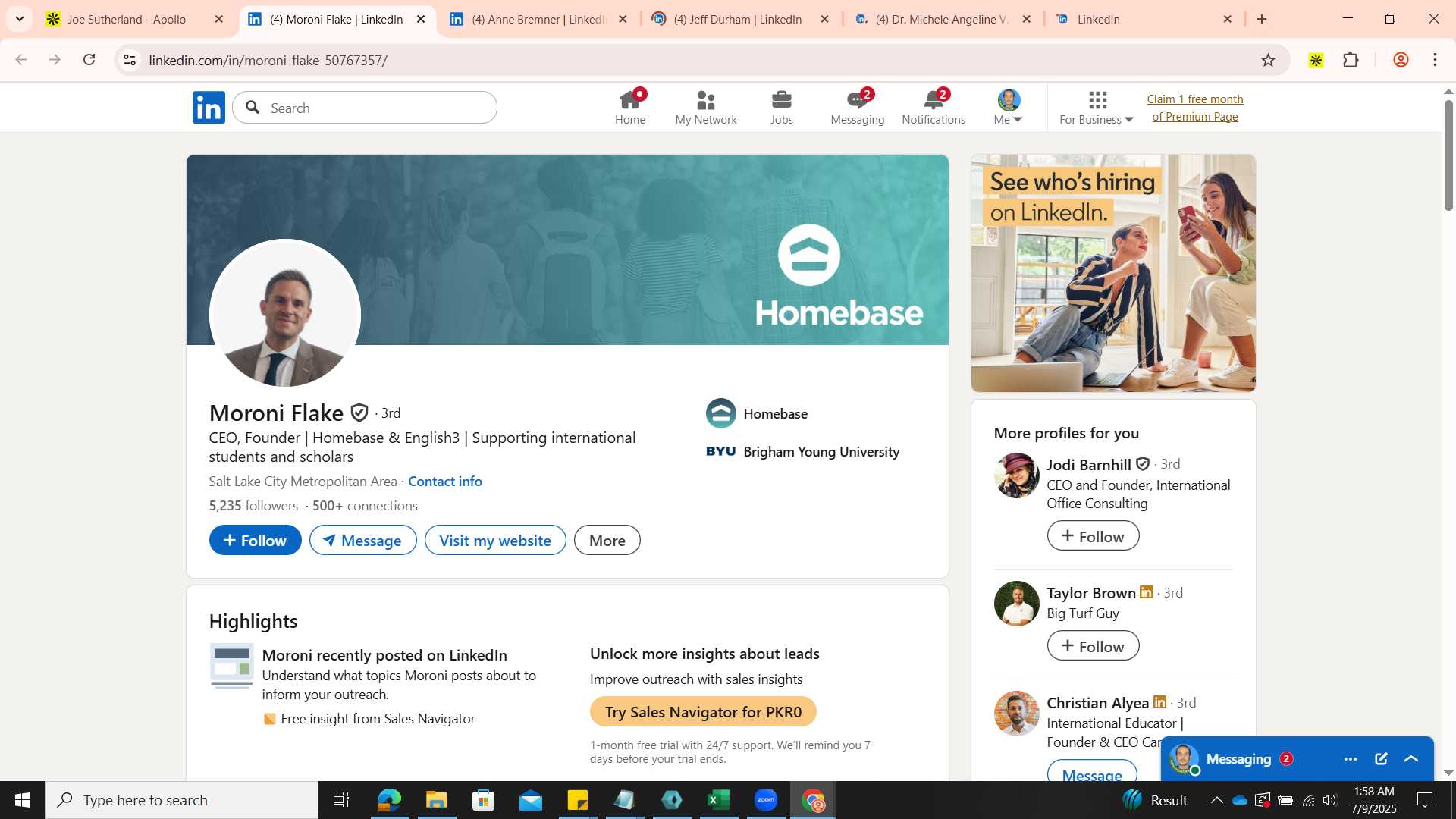Open Sticky Notes from the taskbar

[x=577, y=800]
